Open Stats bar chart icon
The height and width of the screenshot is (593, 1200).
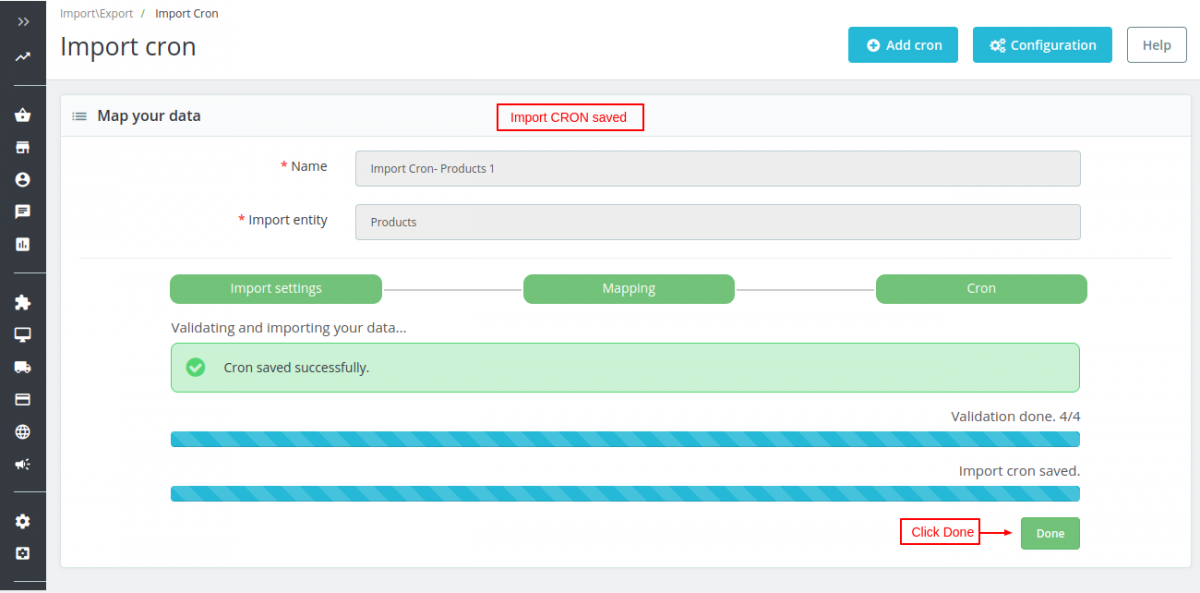(23, 244)
